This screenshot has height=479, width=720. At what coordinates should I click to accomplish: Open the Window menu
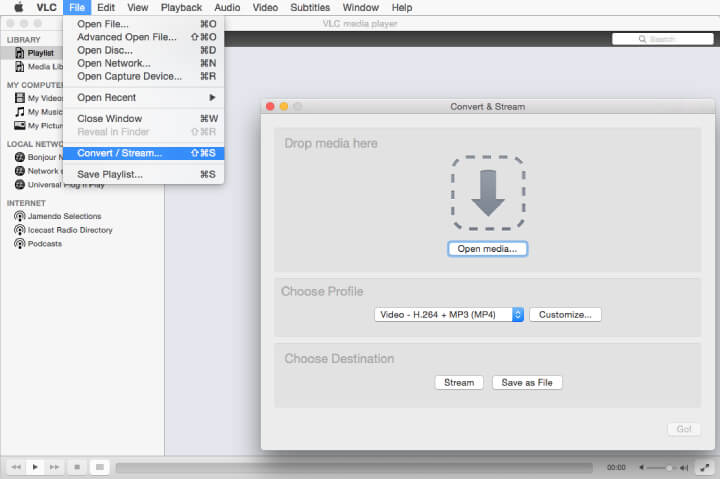360,7
